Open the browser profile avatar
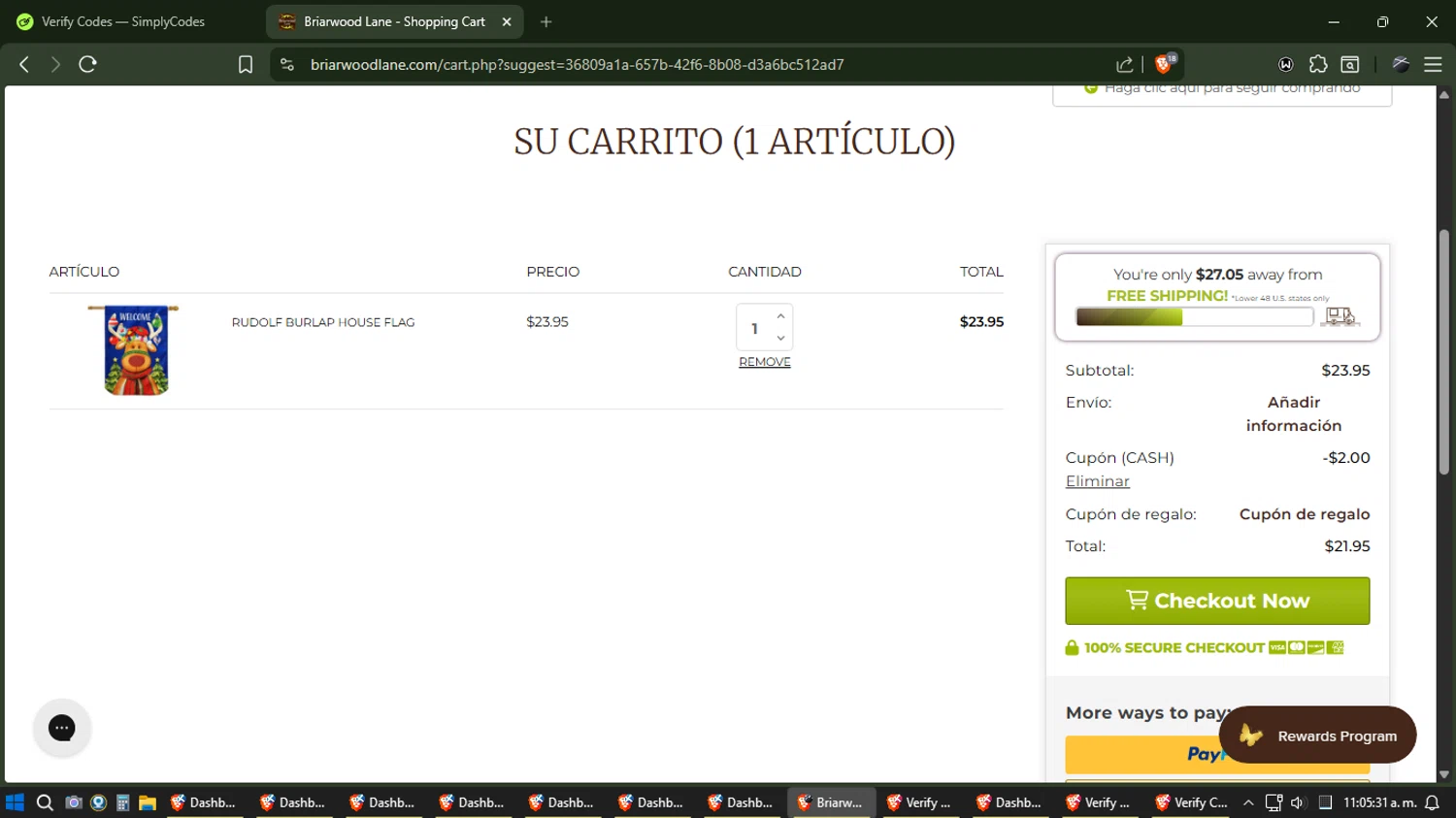 point(1401,64)
